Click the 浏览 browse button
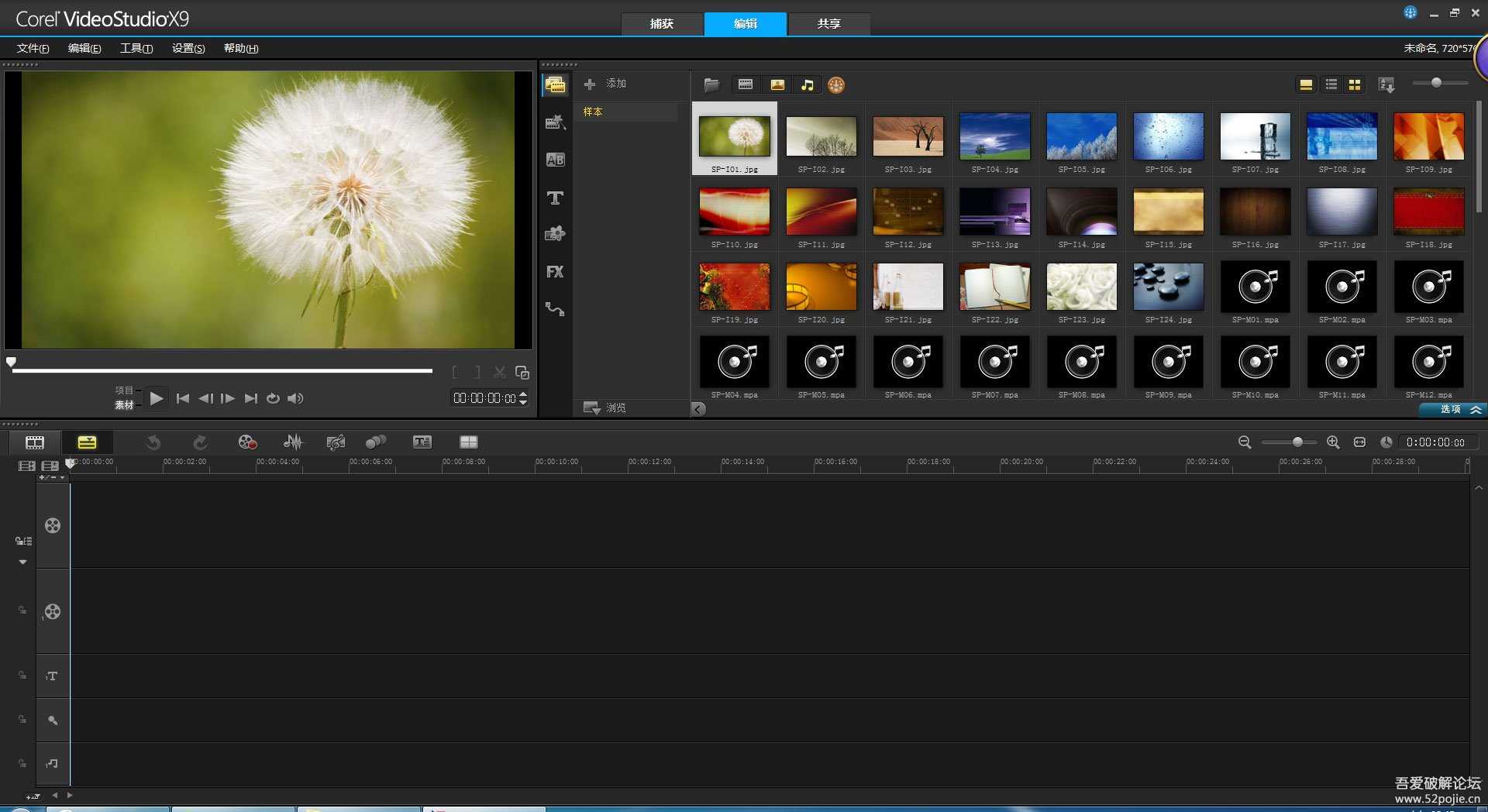 point(605,408)
